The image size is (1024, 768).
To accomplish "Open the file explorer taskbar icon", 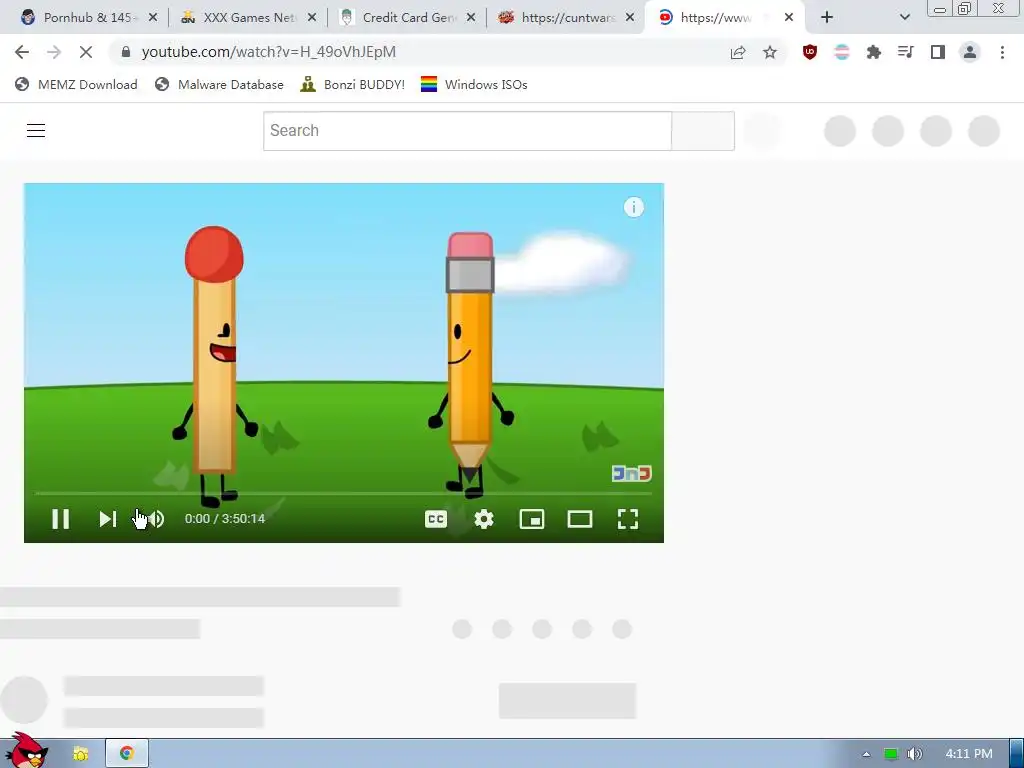I will point(80,754).
